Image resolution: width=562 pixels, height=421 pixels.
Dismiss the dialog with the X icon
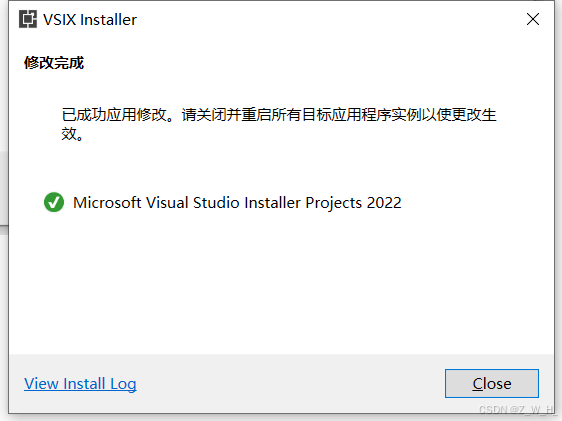(533, 19)
